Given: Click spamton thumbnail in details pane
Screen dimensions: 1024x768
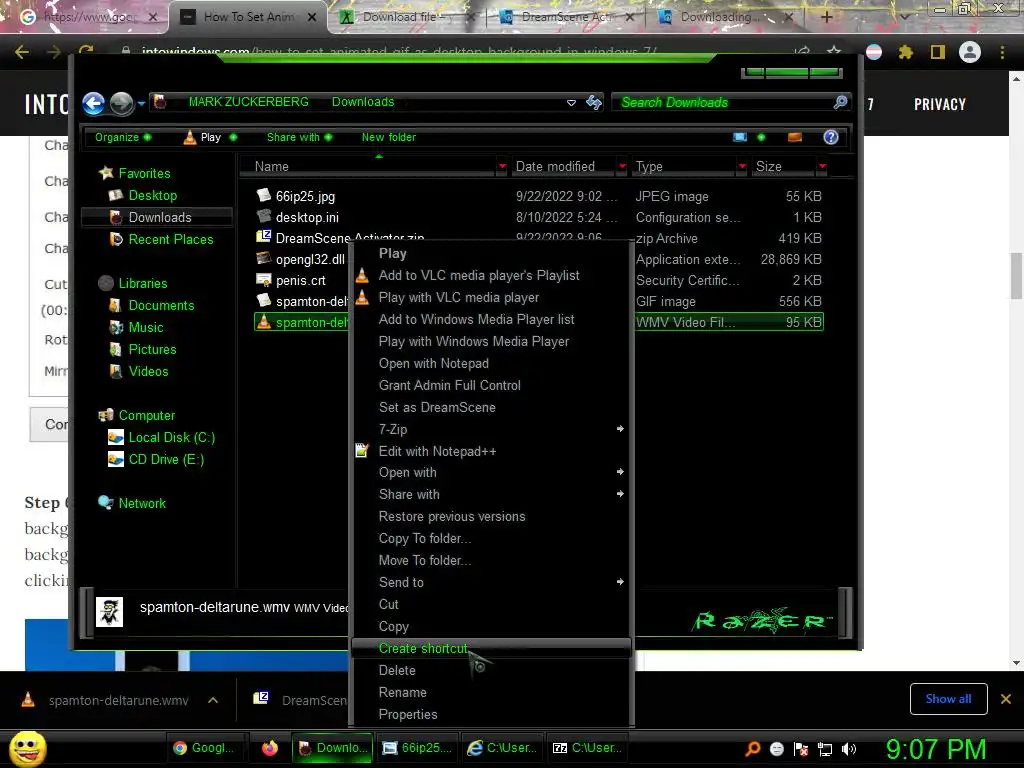Looking at the screenshot, I should pos(110,612).
